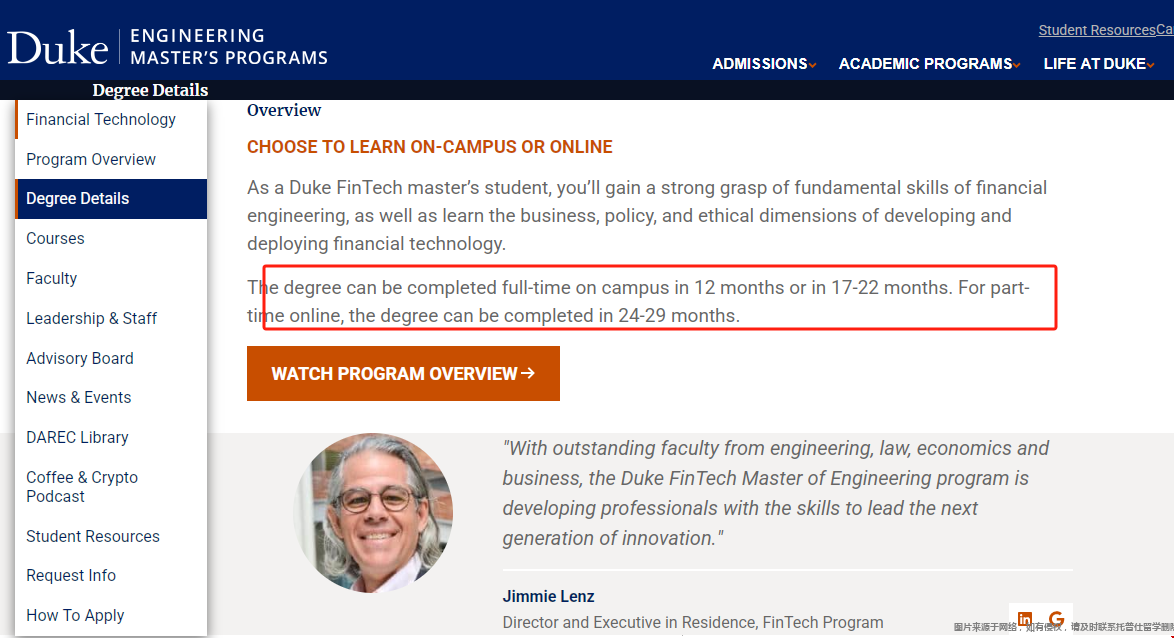Click the Duke logo in the header
Viewport: 1174px width, 638px height.
tap(58, 47)
